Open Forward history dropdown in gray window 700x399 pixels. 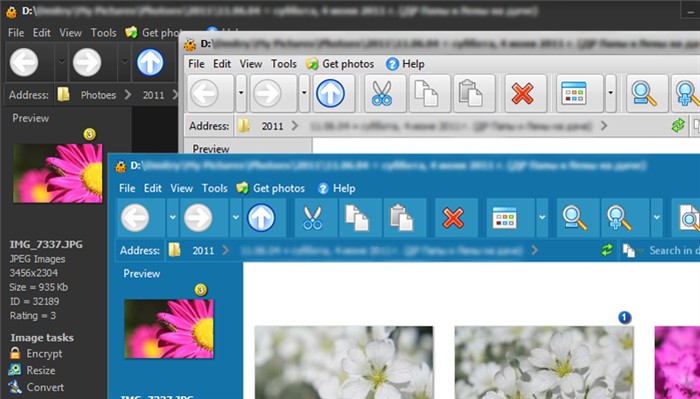304,93
